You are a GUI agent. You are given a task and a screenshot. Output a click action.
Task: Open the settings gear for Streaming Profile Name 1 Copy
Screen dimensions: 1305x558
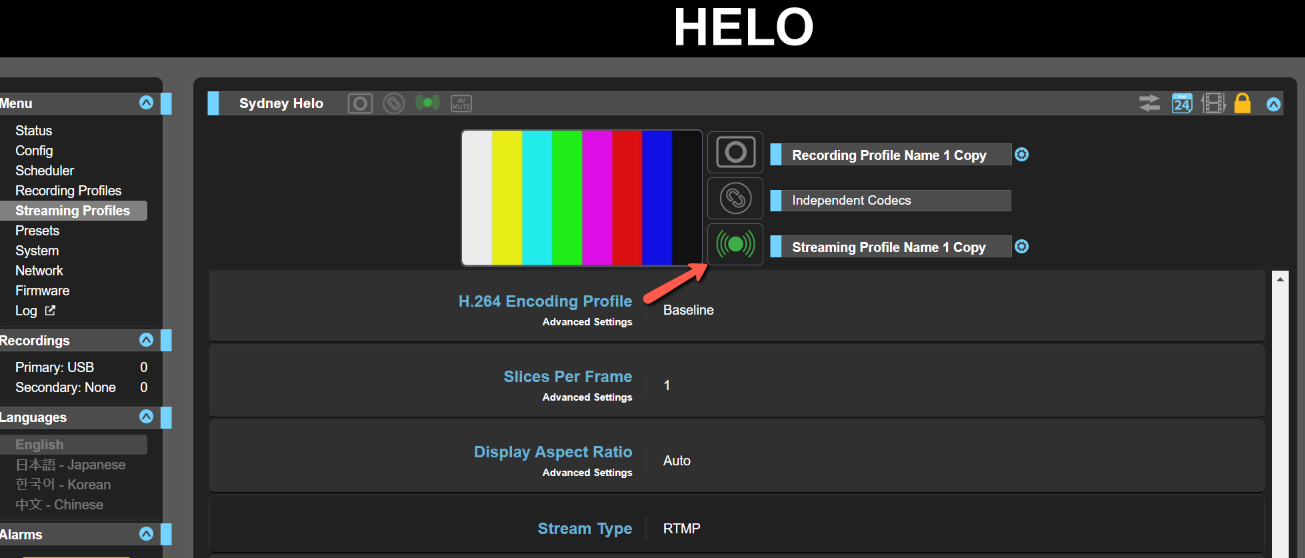1022,247
